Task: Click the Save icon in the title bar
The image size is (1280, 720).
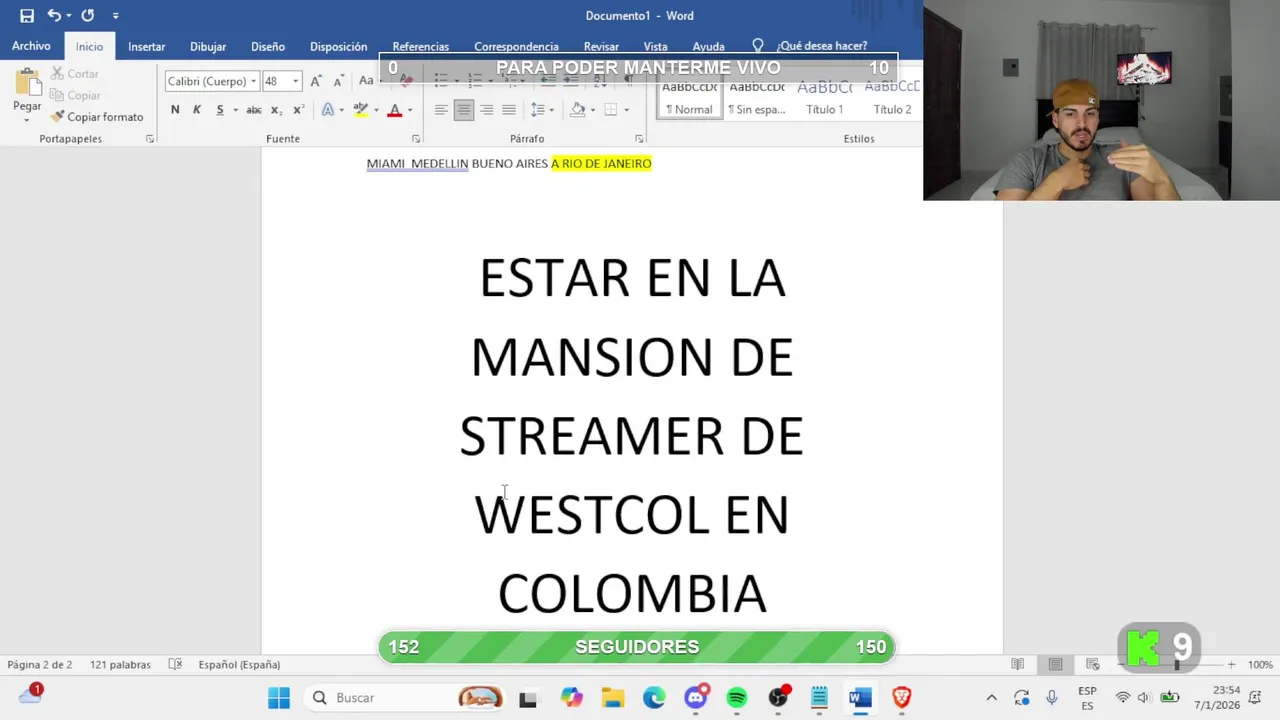Action: (x=27, y=16)
